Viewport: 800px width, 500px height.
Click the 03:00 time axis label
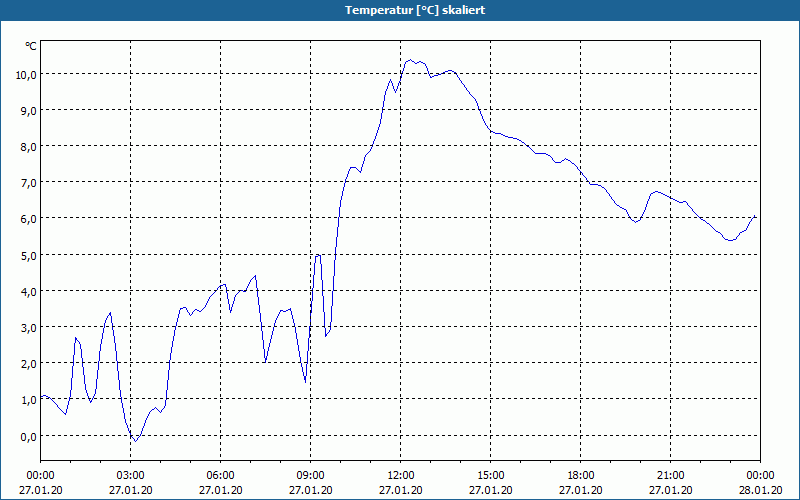coord(131,476)
